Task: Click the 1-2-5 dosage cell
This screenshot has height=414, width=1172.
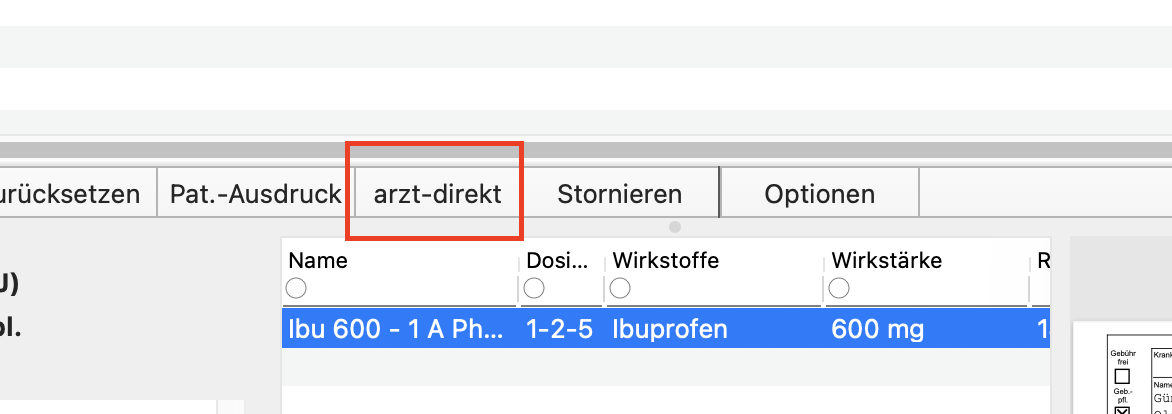Action: pos(559,329)
